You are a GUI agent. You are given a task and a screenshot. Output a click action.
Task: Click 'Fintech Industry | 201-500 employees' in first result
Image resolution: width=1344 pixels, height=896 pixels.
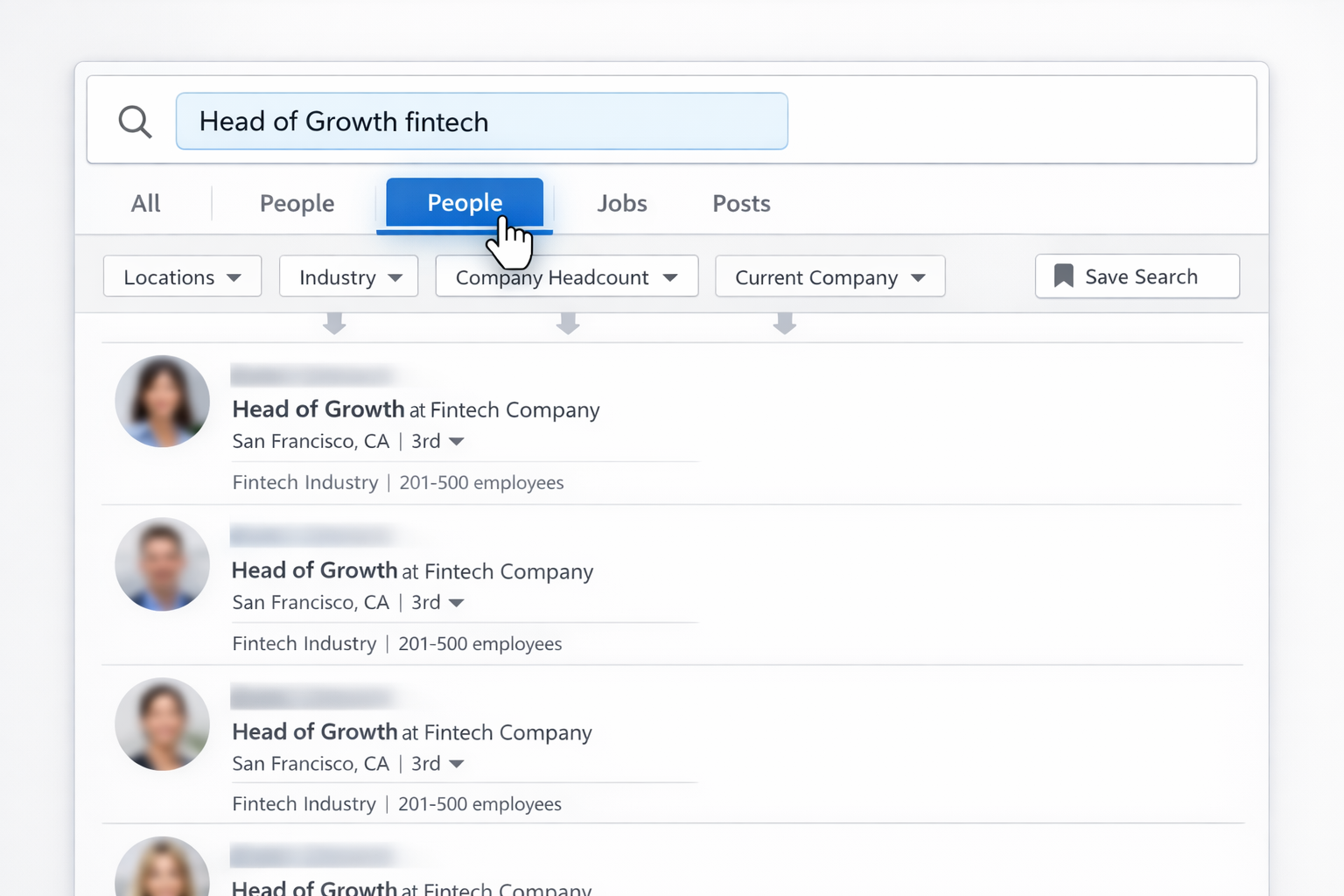coord(398,482)
